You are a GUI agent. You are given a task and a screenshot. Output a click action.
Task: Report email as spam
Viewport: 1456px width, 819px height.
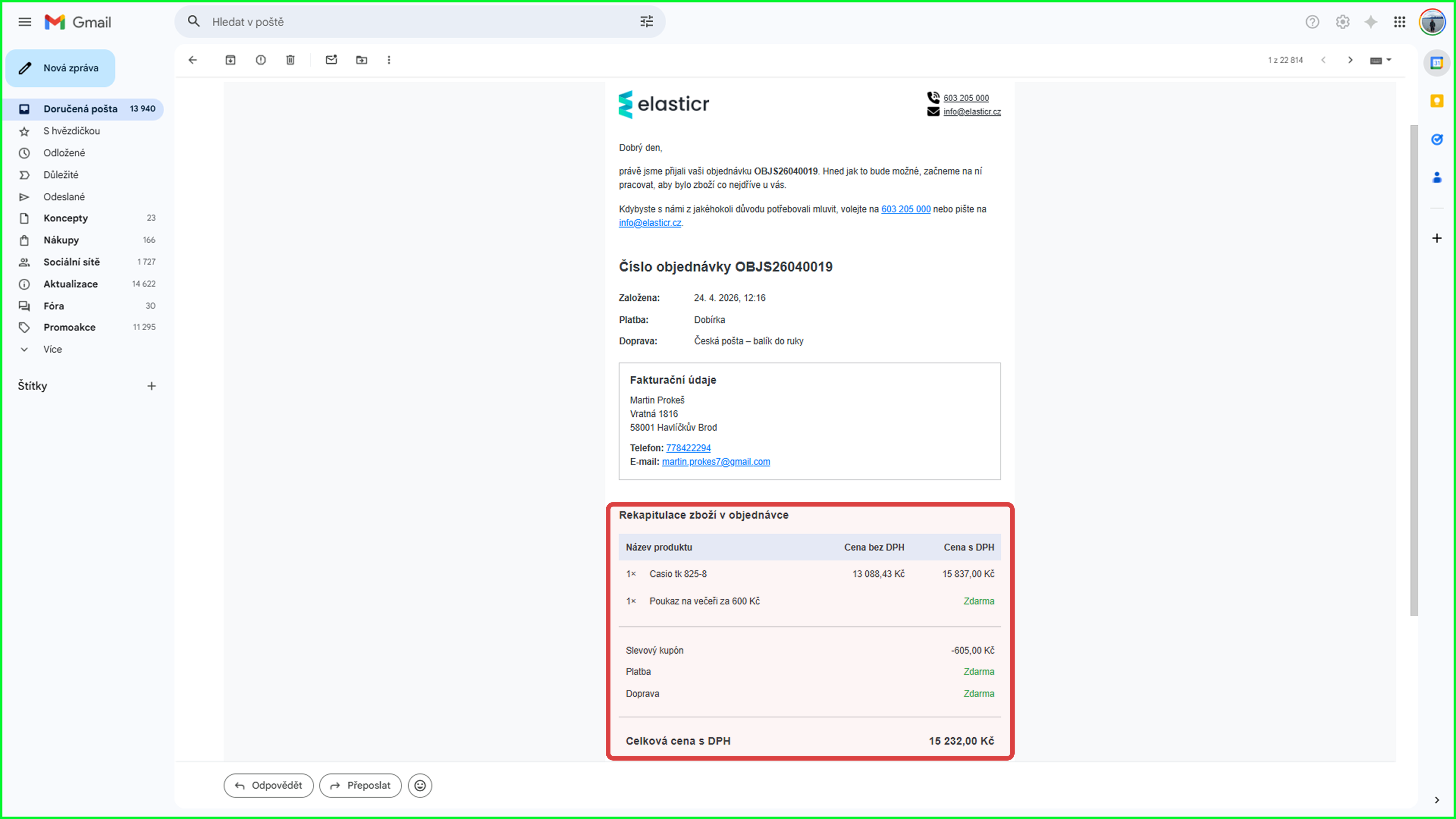coord(260,60)
